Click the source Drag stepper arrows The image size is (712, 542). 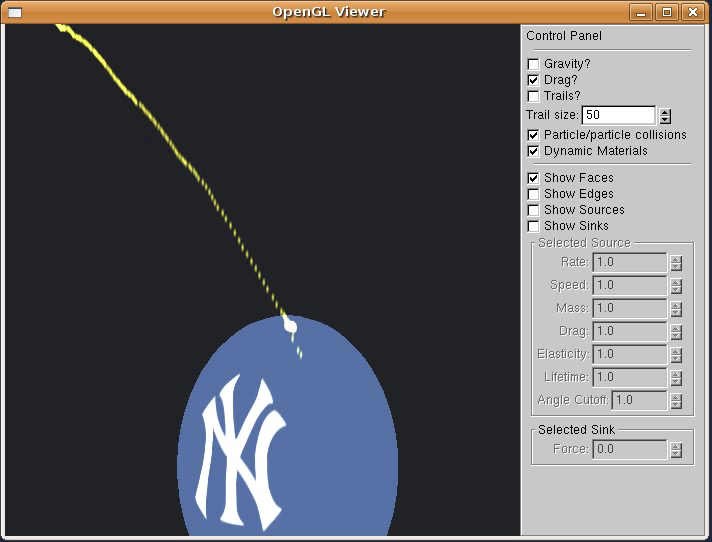point(676,332)
